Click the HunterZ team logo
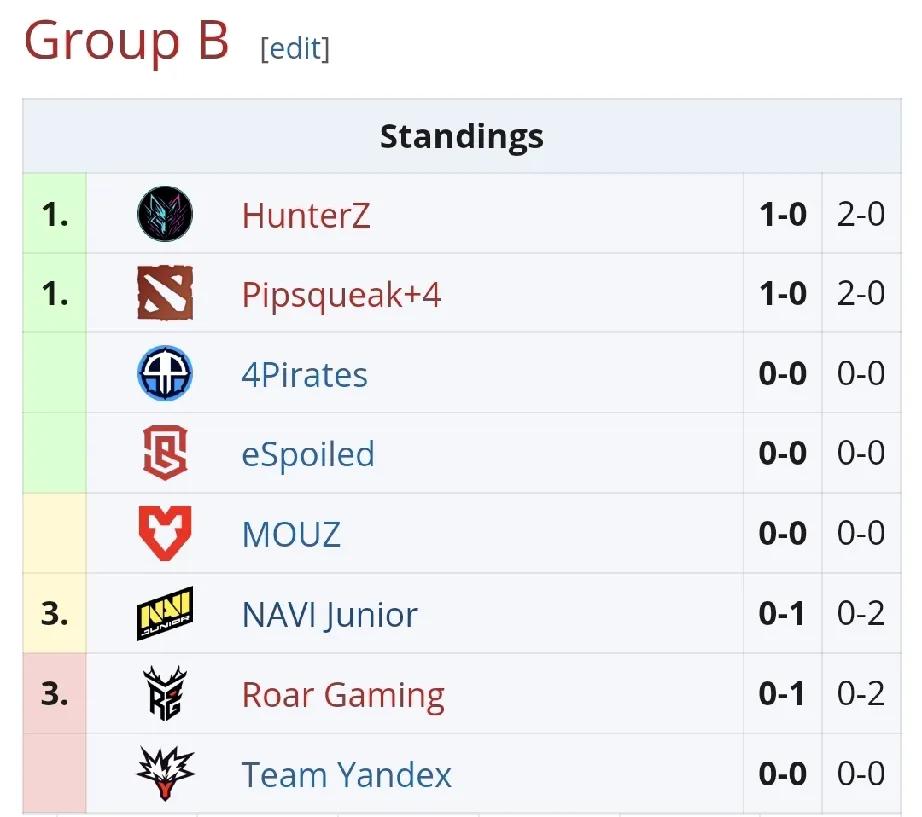This screenshot has width=922, height=817. click(165, 214)
